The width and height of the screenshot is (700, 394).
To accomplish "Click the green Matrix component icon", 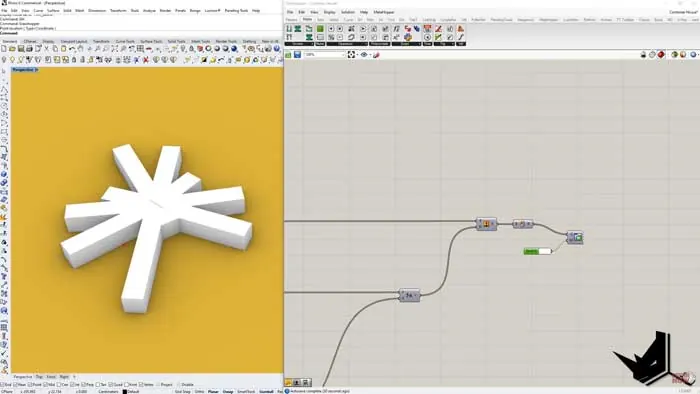I will [x=320, y=29].
